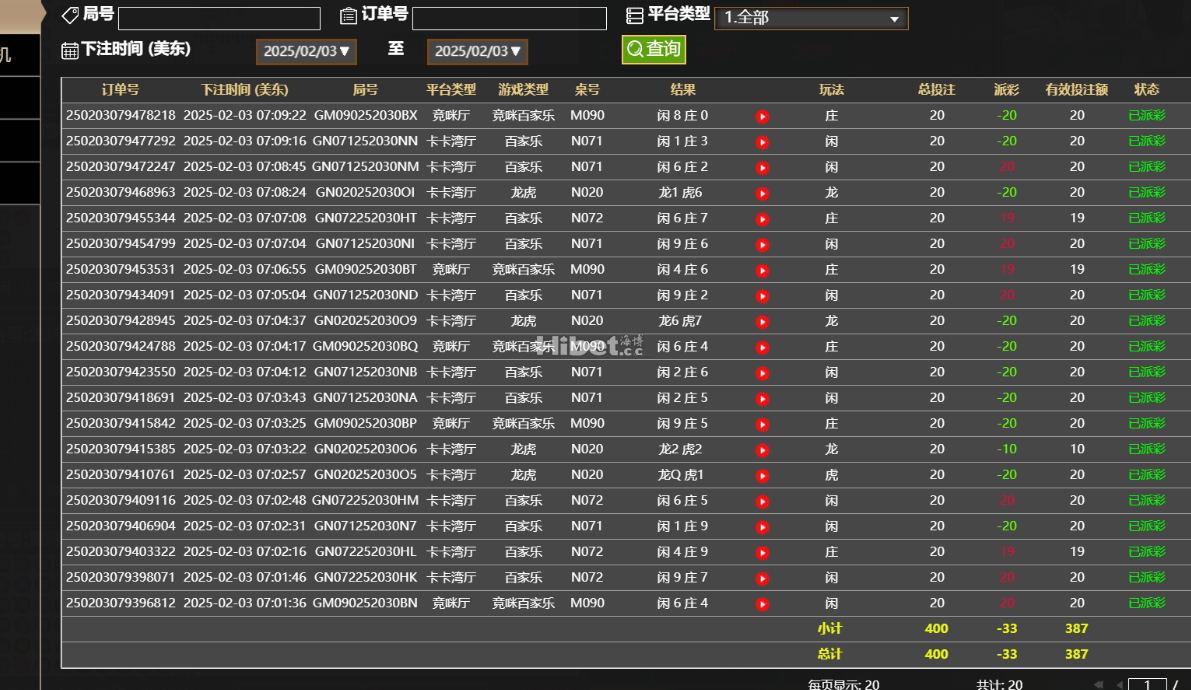Select round number GN020252030OI
The image size is (1191, 690).
[x=365, y=192]
